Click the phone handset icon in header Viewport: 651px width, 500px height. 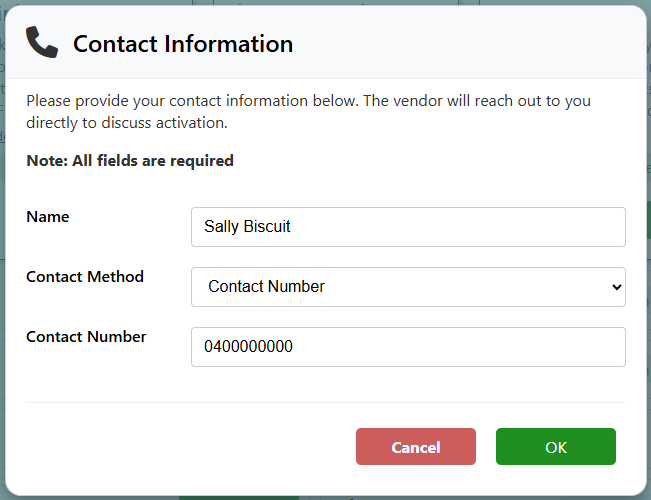coord(42,43)
